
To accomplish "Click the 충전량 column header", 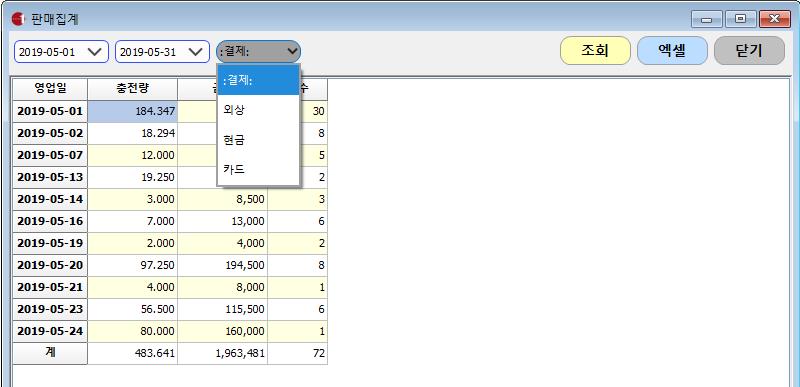I will tap(133, 89).
